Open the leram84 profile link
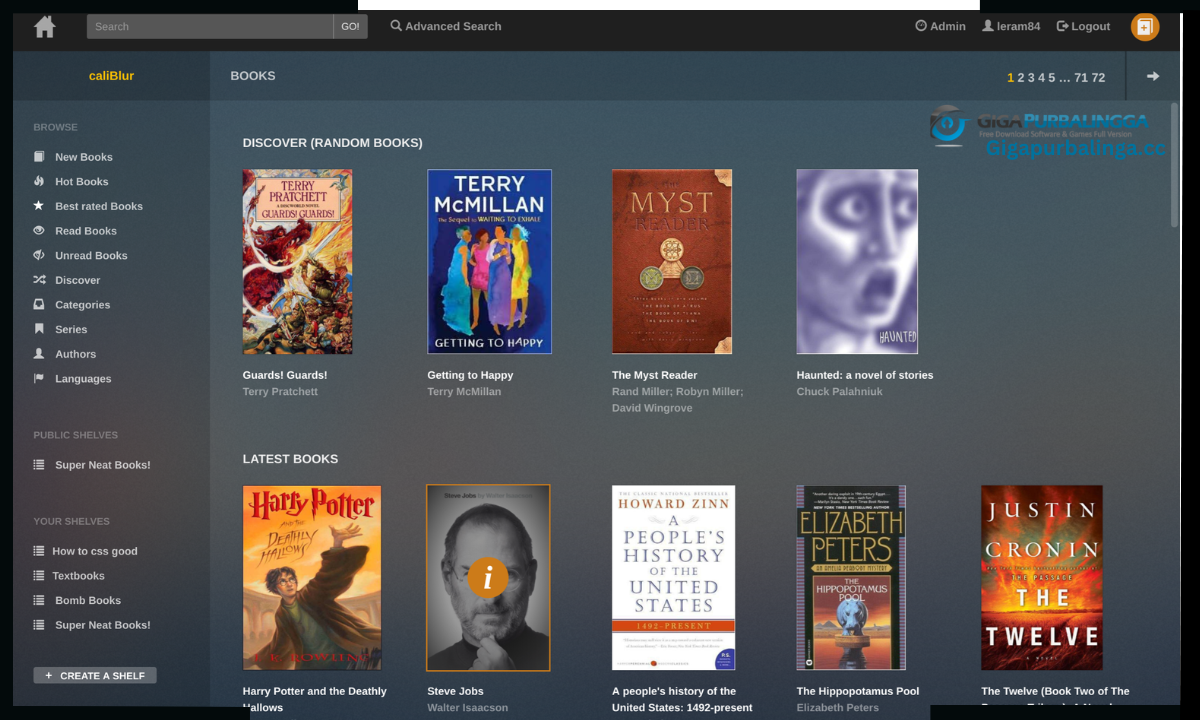 click(x=1011, y=26)
